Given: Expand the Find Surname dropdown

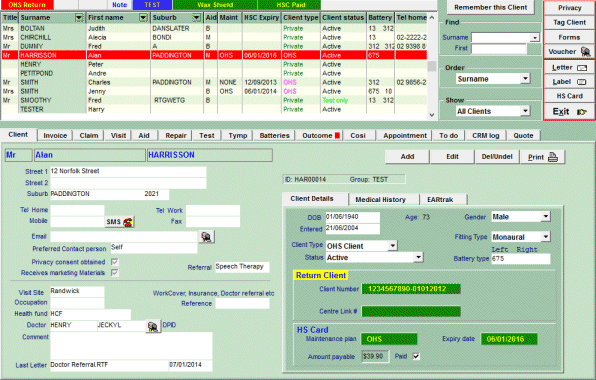Looking at the screenshot, I should 535,38.
